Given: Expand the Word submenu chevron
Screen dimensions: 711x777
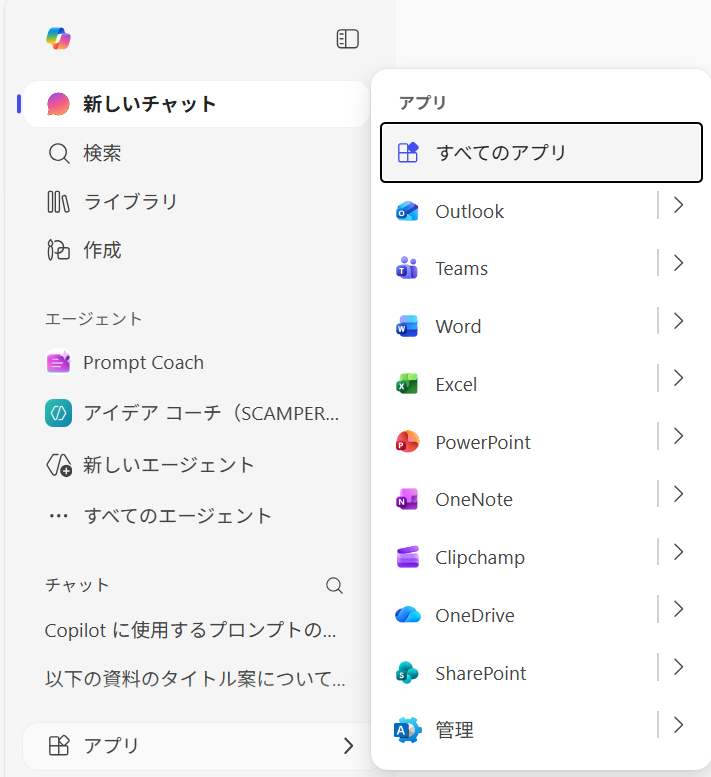Looking at the screenshot, I should pyautogui.click(x=678, y=321).
